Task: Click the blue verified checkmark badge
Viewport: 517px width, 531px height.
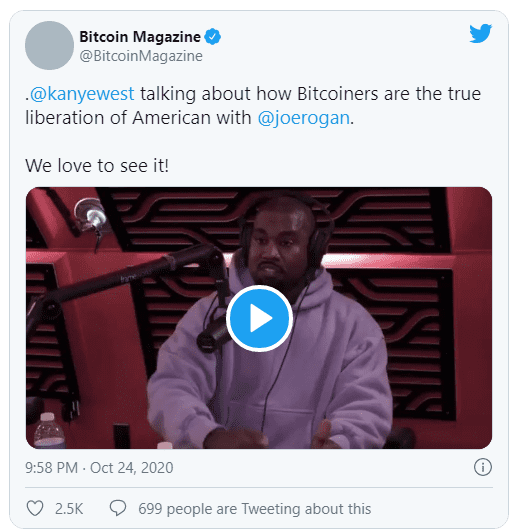Action: pyautogui.click(x=212, y=37)
